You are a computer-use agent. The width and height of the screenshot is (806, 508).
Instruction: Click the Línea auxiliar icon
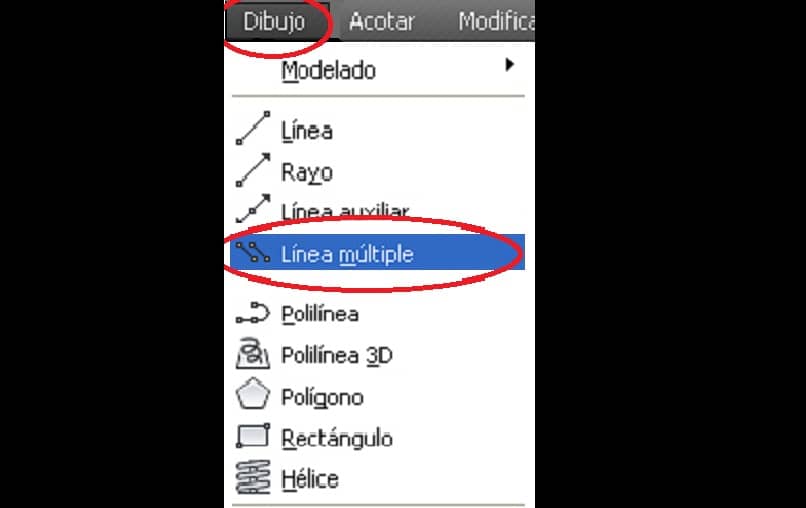(x=252, y=209)
